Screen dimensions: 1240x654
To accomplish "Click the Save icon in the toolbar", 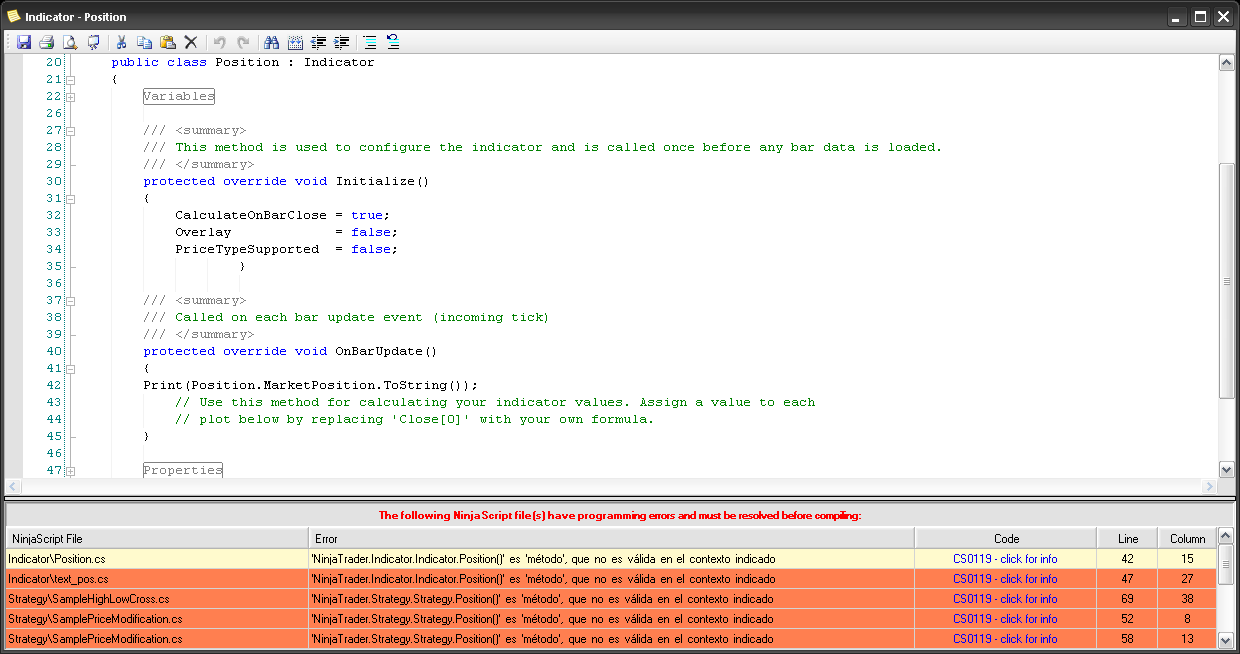I will (24, 42).
